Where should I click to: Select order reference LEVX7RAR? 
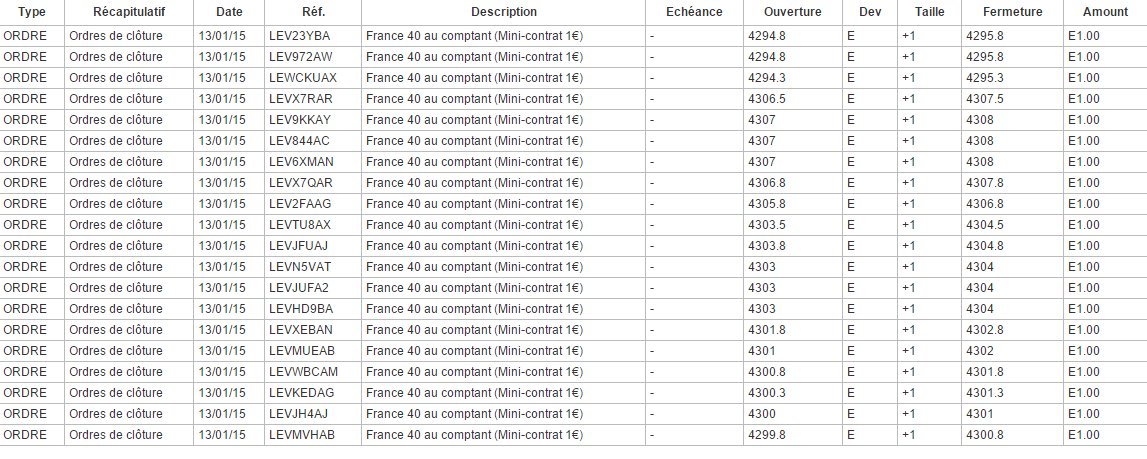301,99
